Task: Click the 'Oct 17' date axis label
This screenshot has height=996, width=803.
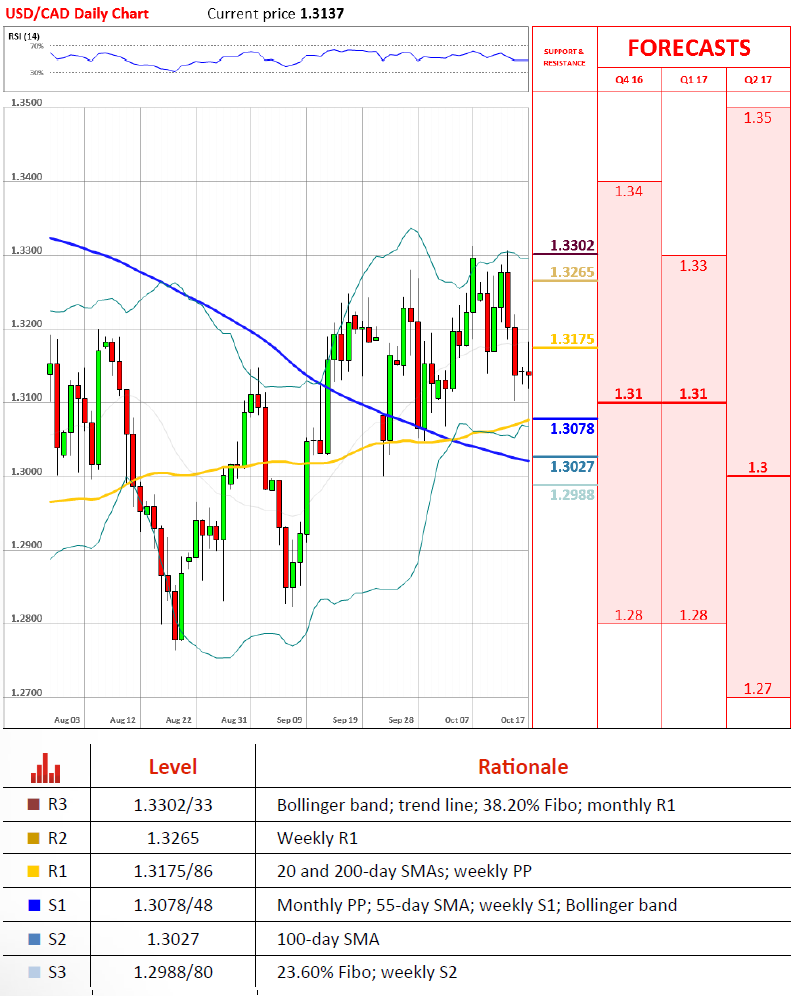Action: click(513, 720)
